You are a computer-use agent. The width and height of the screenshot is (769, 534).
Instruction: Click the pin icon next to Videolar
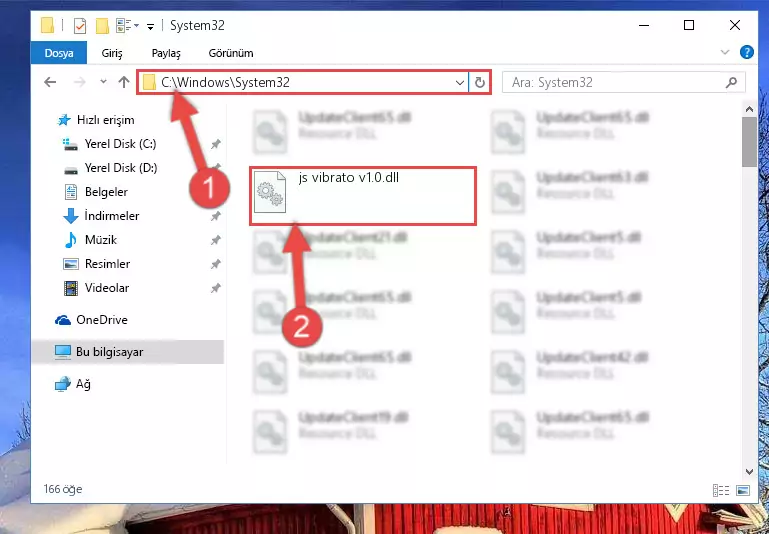point(215,288)
